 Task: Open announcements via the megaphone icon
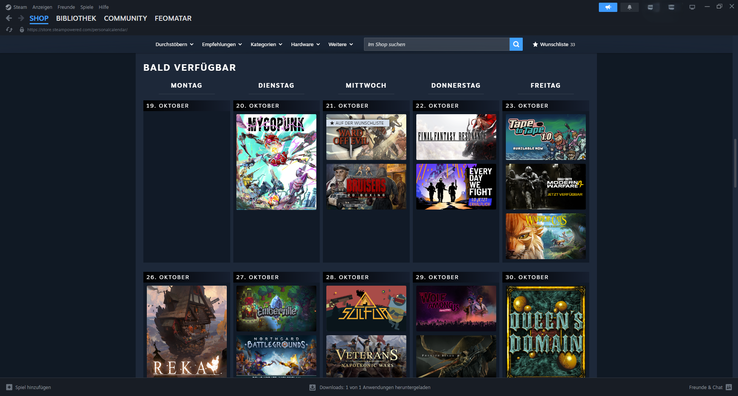pos(608,7)
